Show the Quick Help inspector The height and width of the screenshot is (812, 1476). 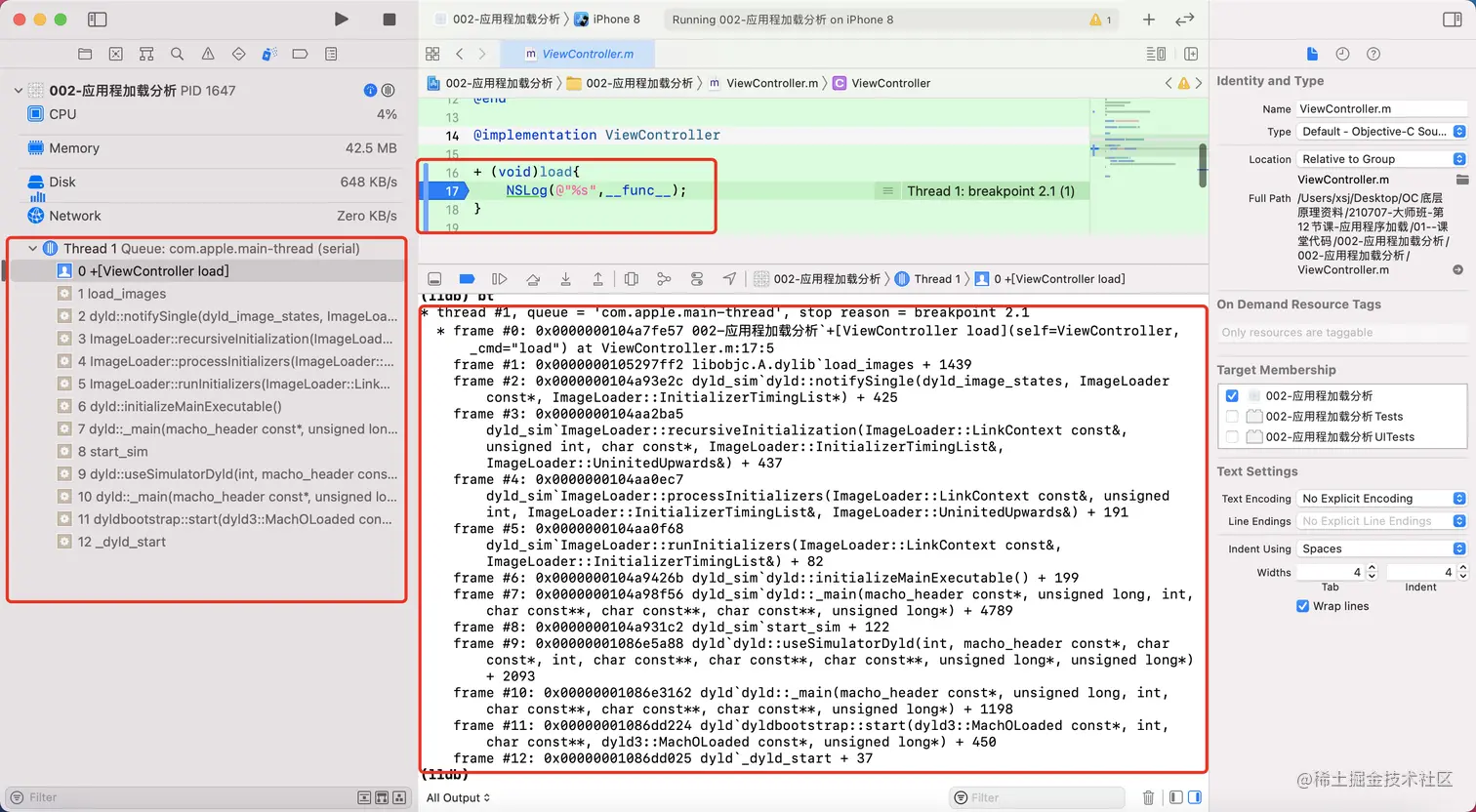pos(1373,55)
